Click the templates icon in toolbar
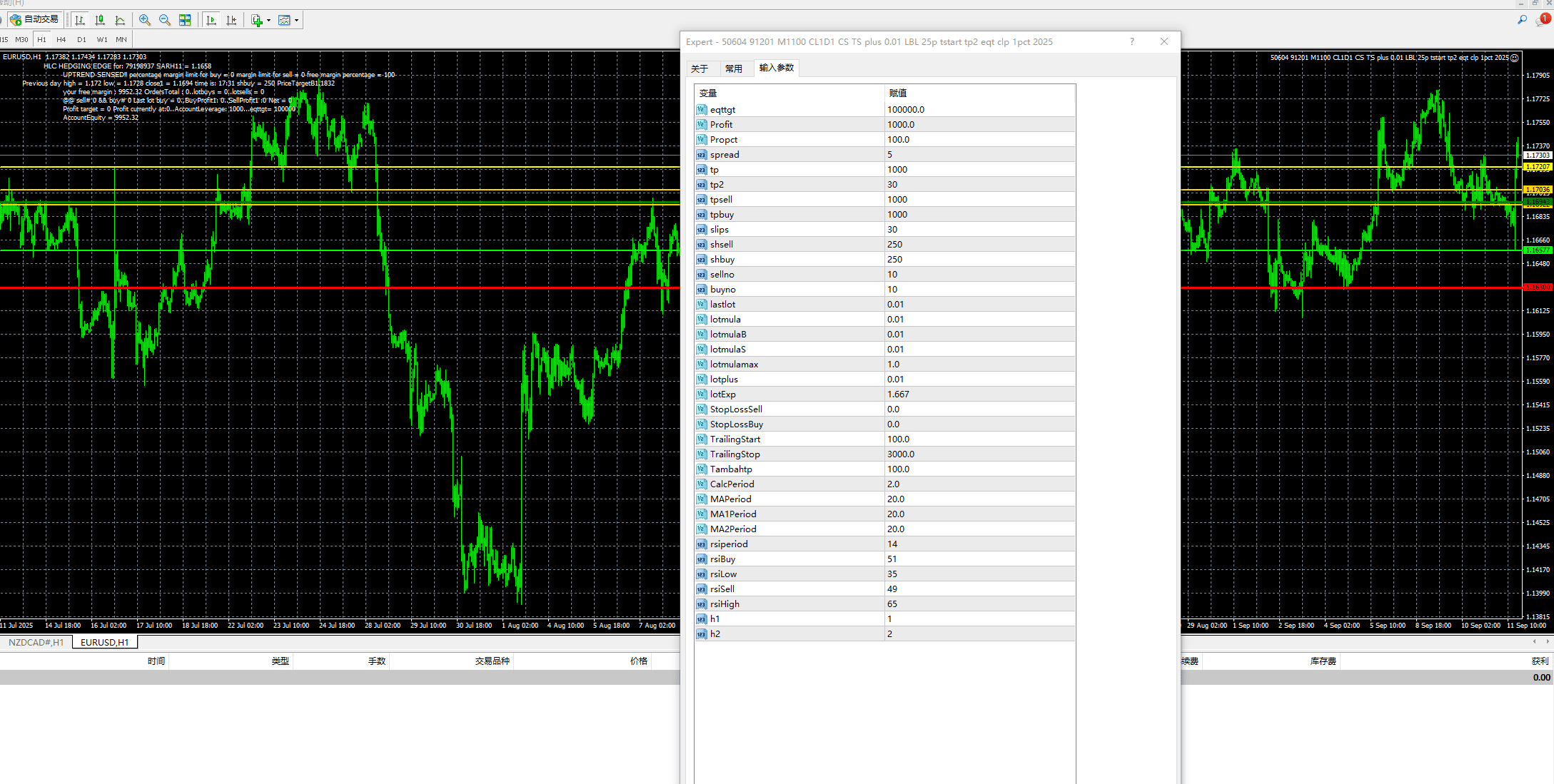 [284, 20]
